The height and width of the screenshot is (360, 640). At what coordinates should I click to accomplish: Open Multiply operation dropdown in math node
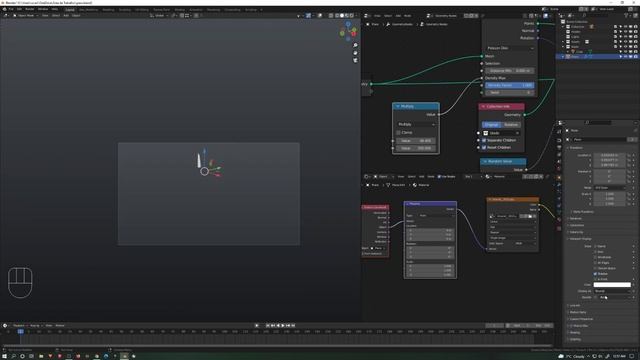click(416, 124)
